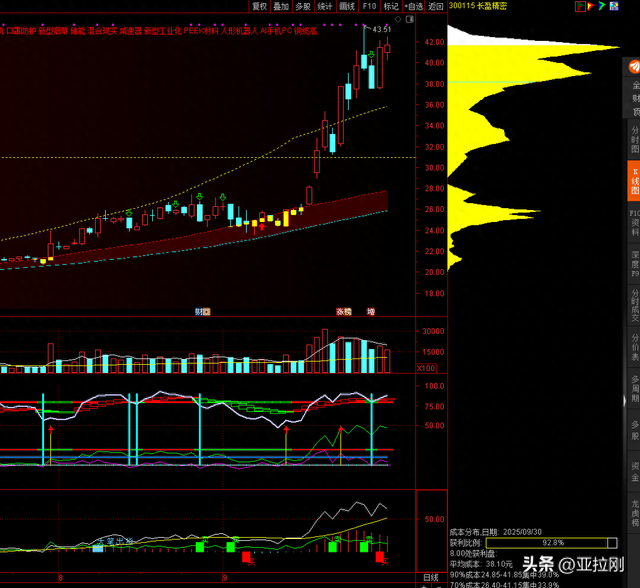The width and height of the screenshot is (640, 588).
Task: Click the 画线 drawing button
Action: (x=347, y=6)
